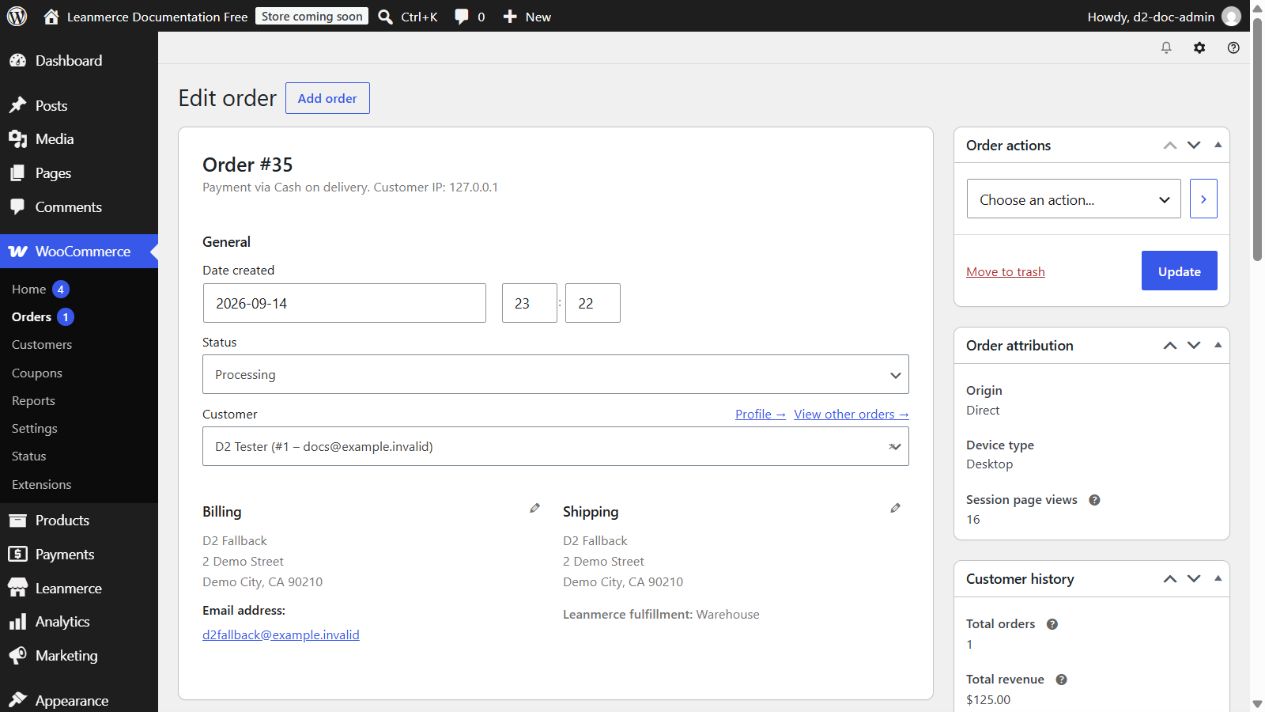1265x712 pixels.
Task: Click the blue Update button
Action: [x=1179, y=271]
